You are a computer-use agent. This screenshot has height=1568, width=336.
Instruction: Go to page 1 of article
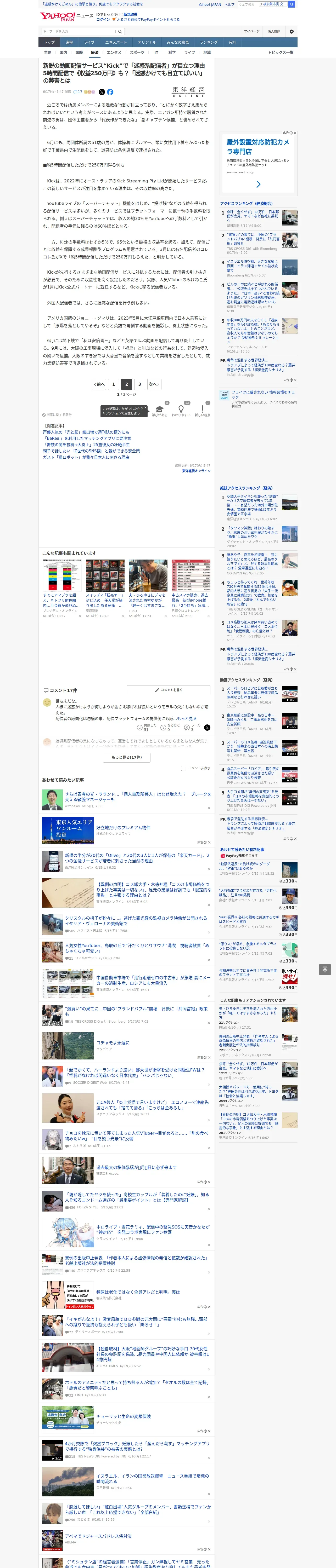(x=113, y=384)
